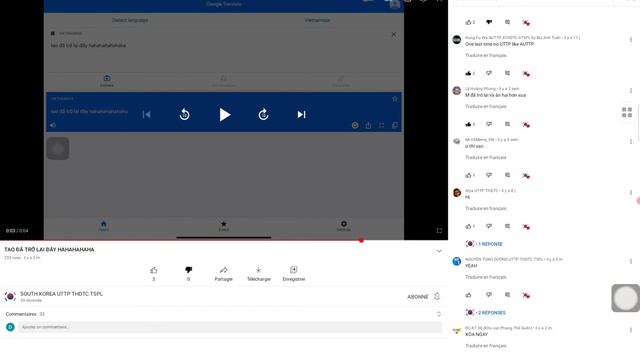
Task: Open options menu for Alya's 'Hi' comment
Action: click(631, 193)
